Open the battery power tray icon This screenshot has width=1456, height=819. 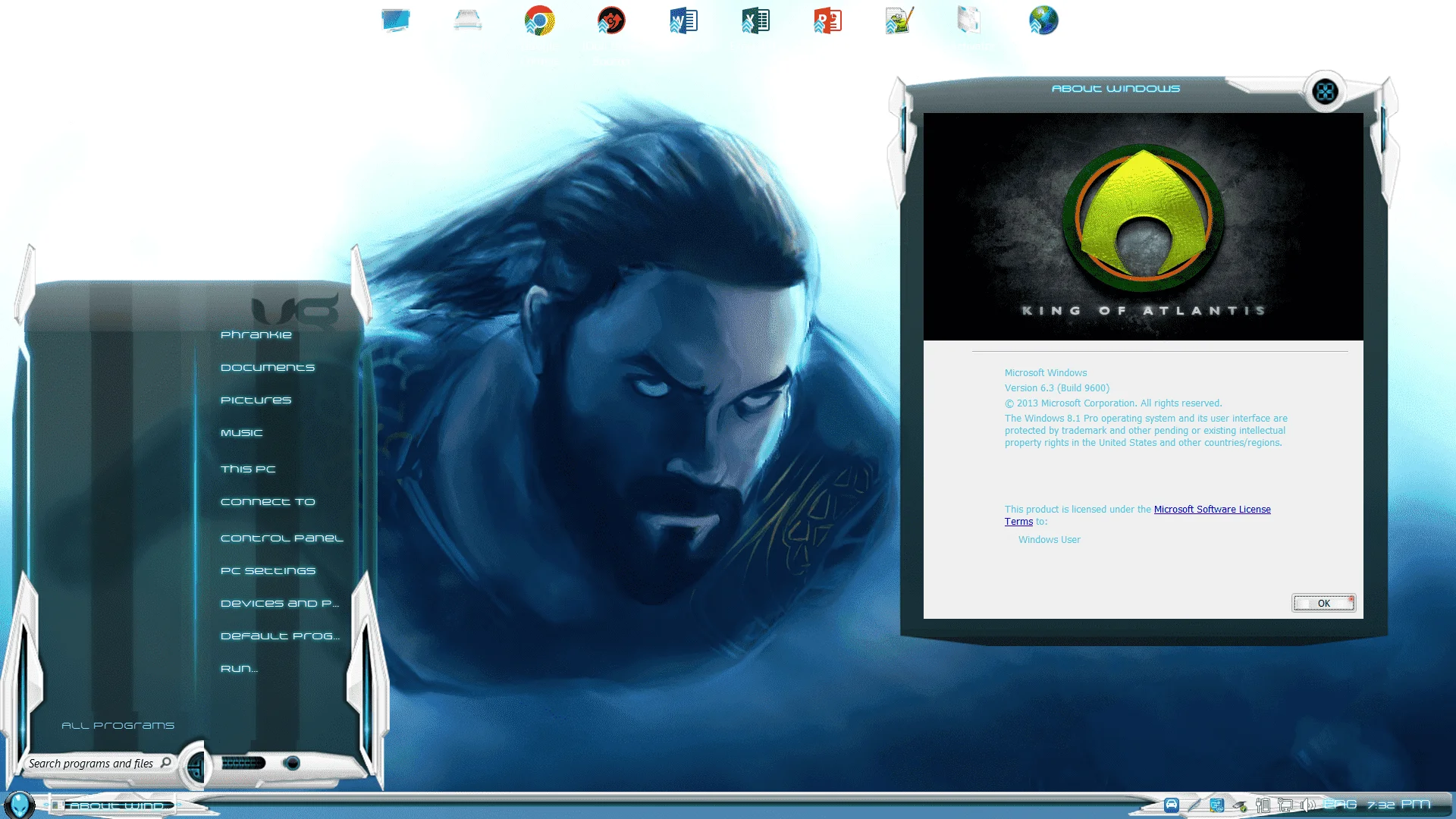click(x=1263, y=805)
